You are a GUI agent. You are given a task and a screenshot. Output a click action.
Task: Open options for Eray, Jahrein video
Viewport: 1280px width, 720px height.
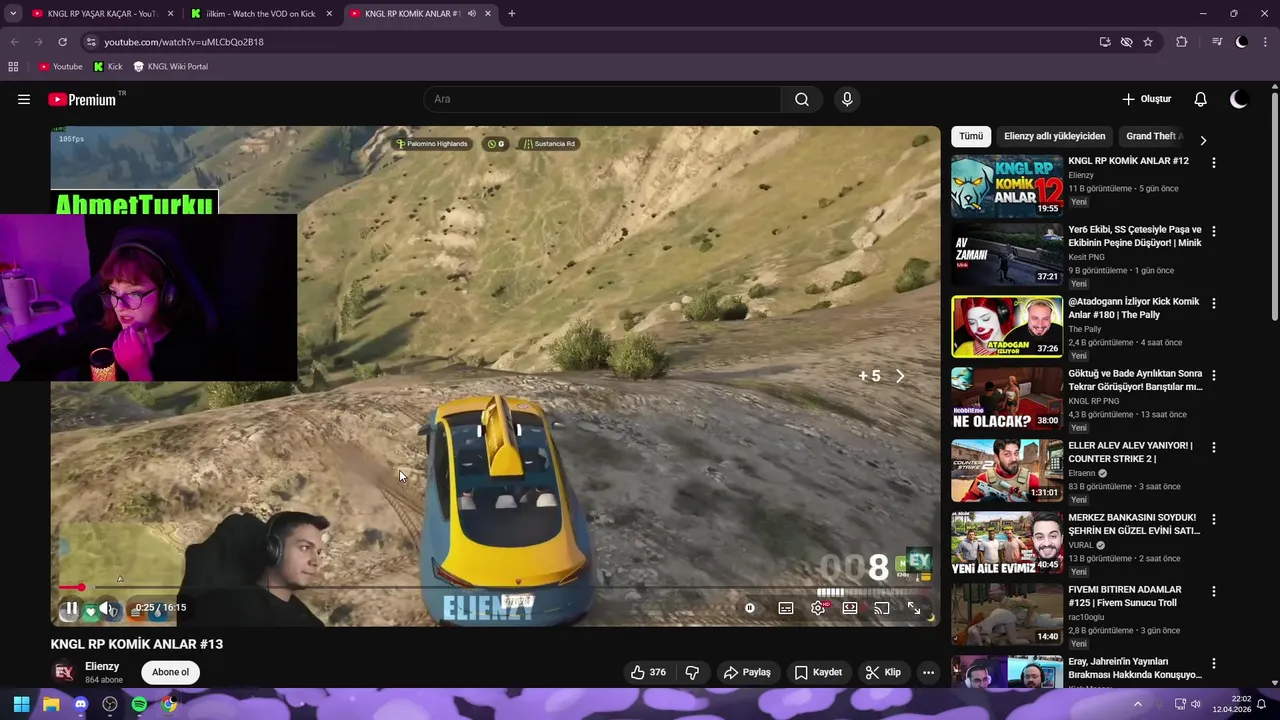(1214, 663)
